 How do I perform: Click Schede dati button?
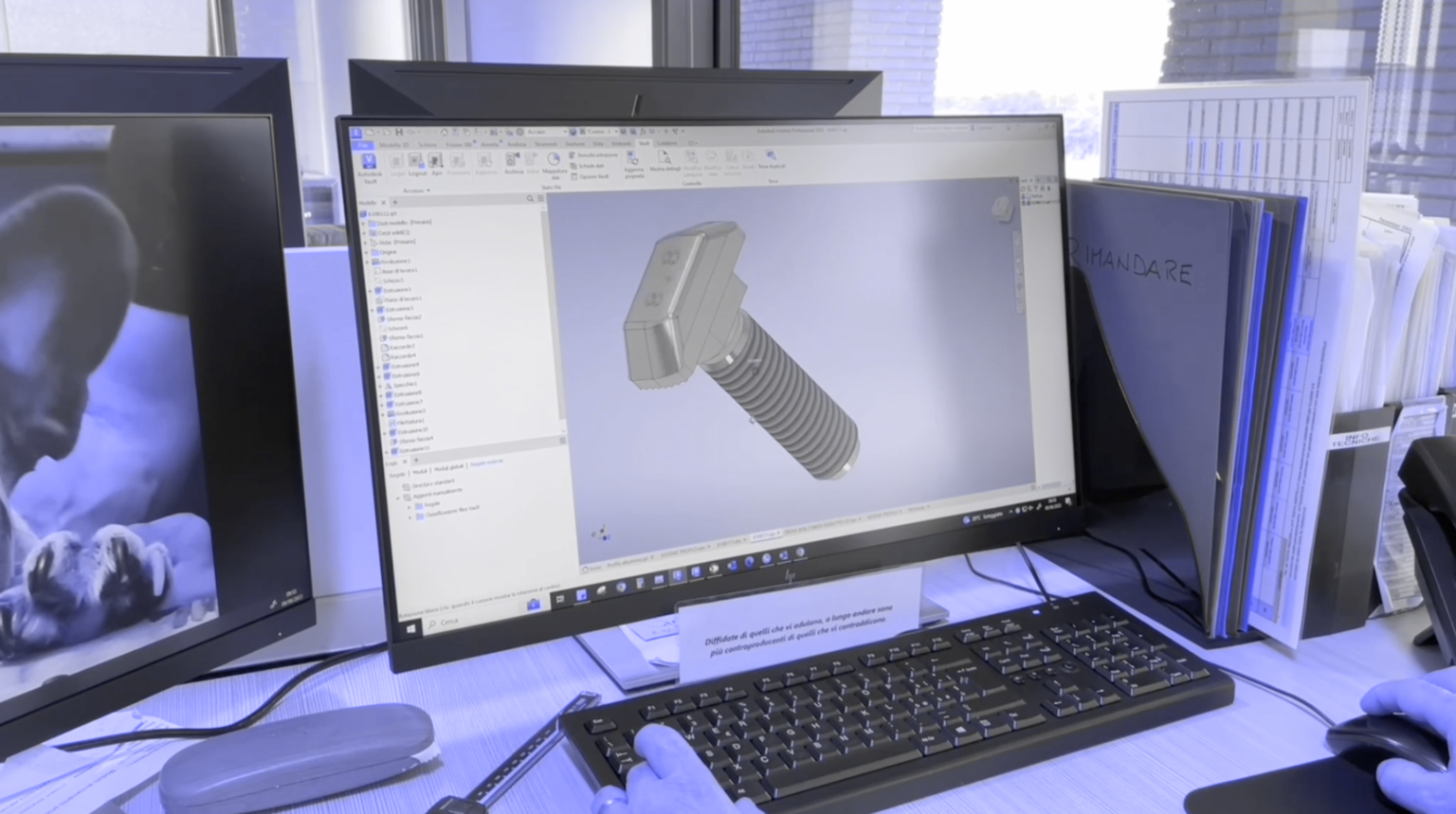pyautogui.click(x=586, y=166)
